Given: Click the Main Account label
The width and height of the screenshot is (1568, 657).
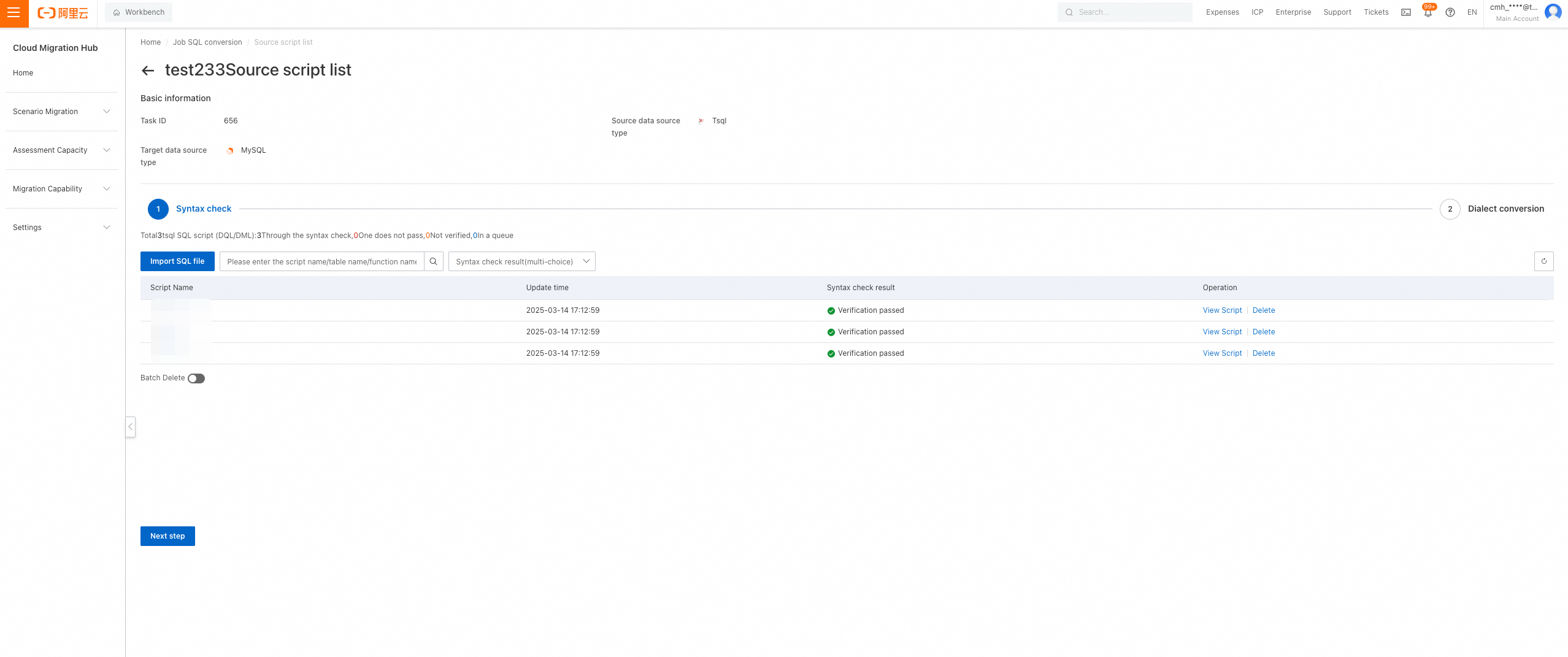Looking at the screenshot, I should pos(1517,19).
